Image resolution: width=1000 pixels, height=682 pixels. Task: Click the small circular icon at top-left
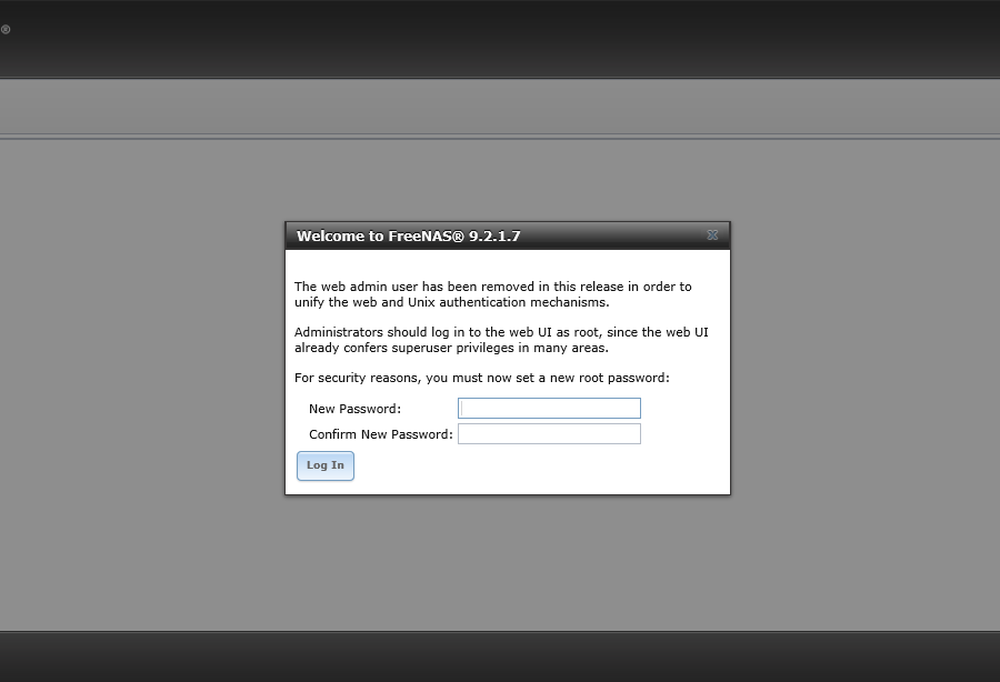5,29
